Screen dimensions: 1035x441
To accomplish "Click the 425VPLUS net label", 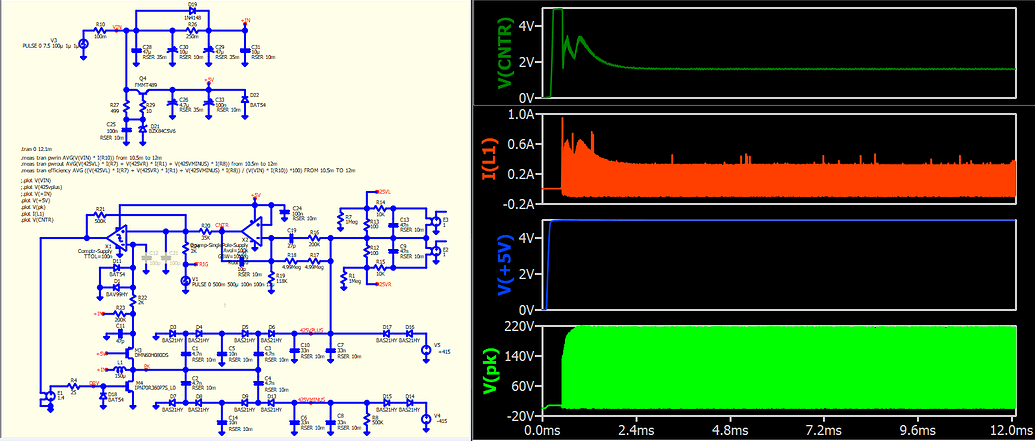I will point(311,328).
